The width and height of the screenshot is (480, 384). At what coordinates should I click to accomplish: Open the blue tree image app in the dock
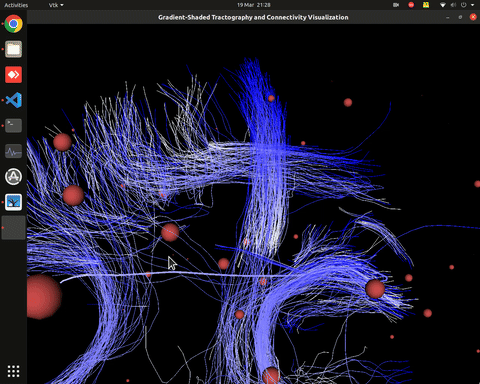pos(13,202)
